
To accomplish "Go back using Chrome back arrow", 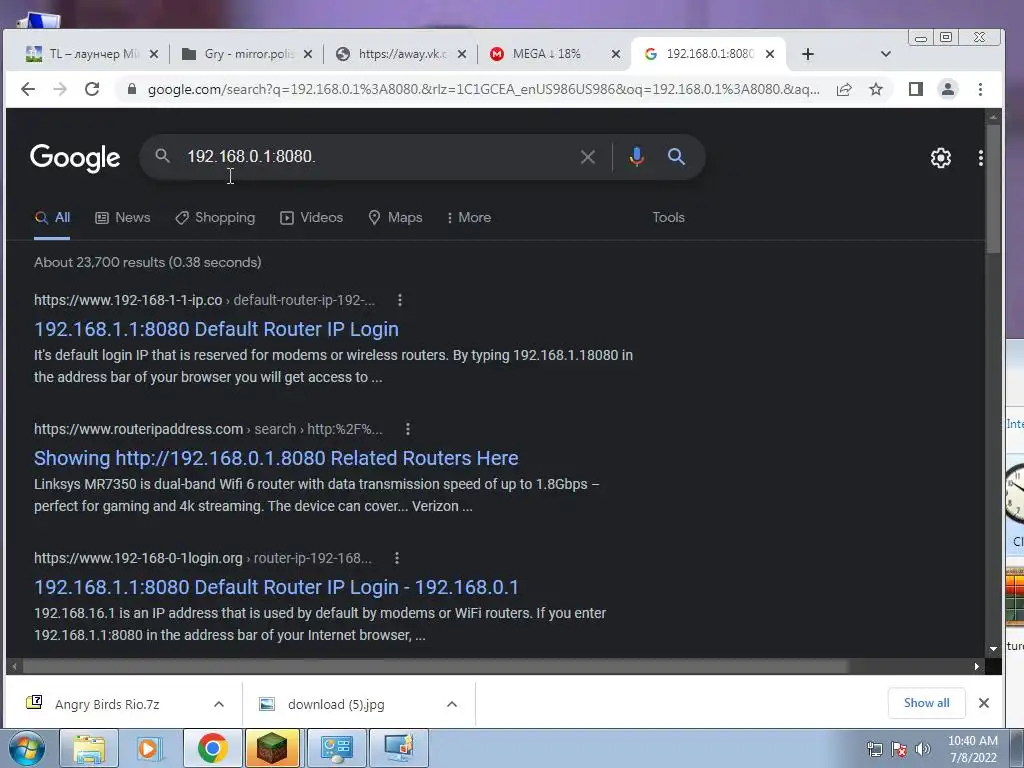I will tap(27, 89).
